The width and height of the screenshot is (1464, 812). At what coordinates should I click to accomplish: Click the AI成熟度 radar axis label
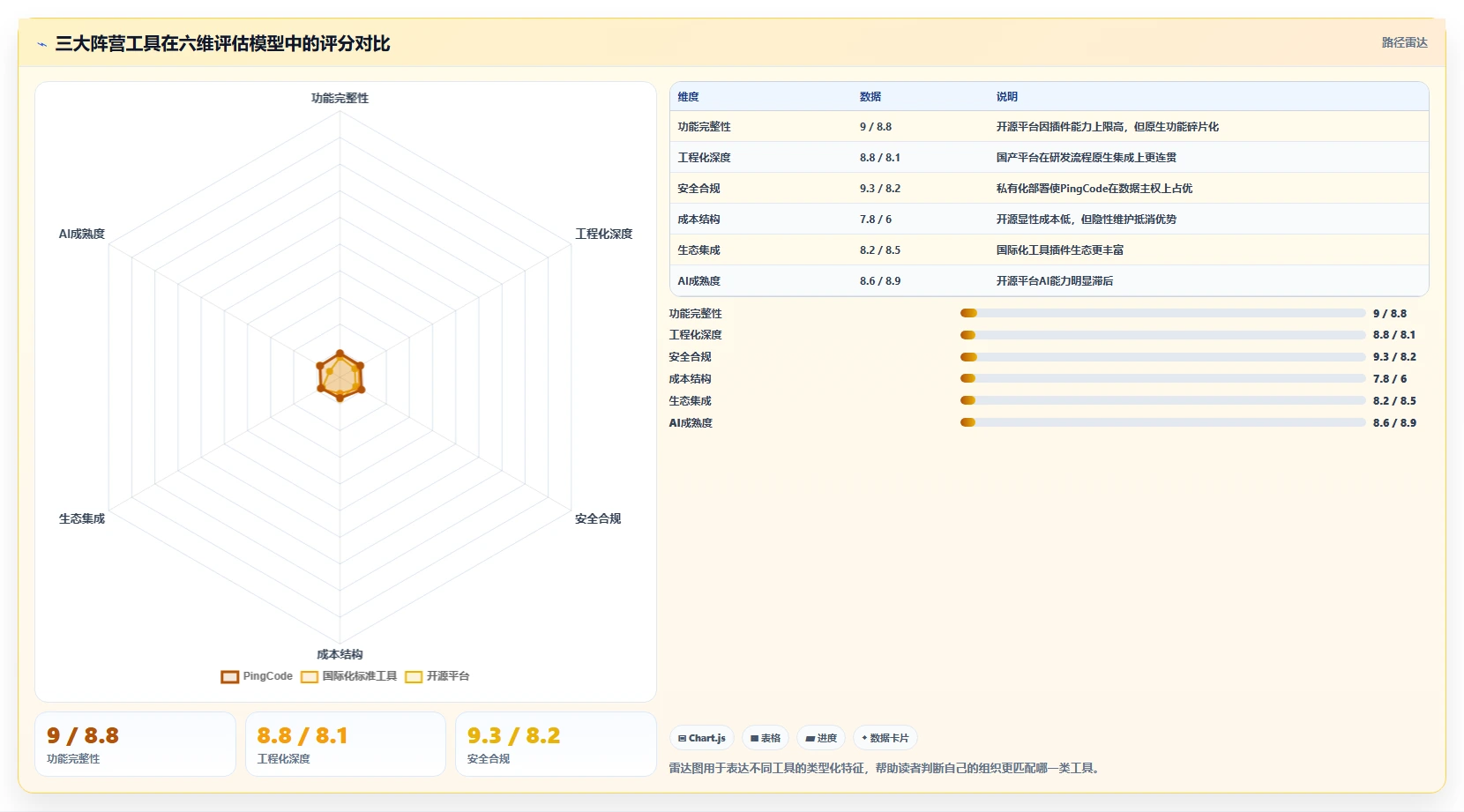pyautogui.click(x=82, y=234)
